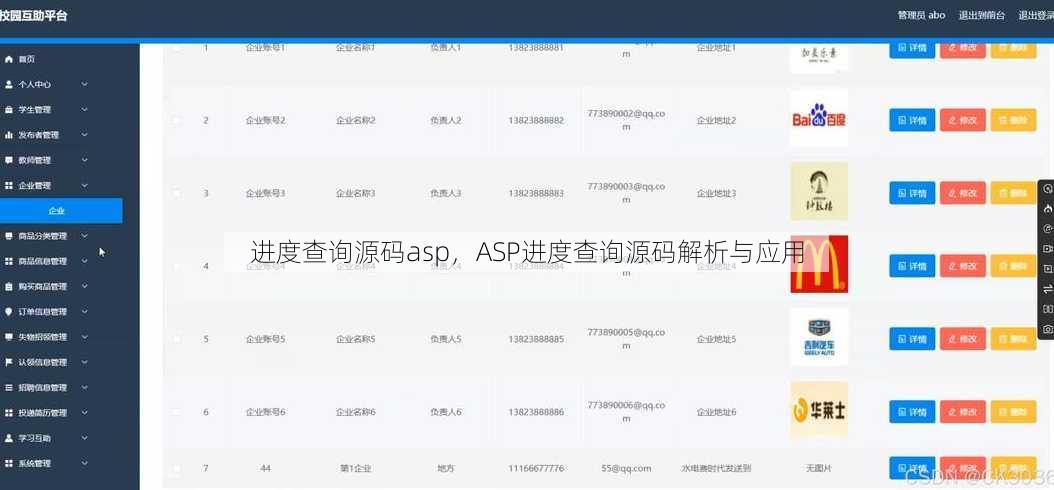Click cell 企业名称6
This screenshot has height=490, width=1054.
(356, 411)
